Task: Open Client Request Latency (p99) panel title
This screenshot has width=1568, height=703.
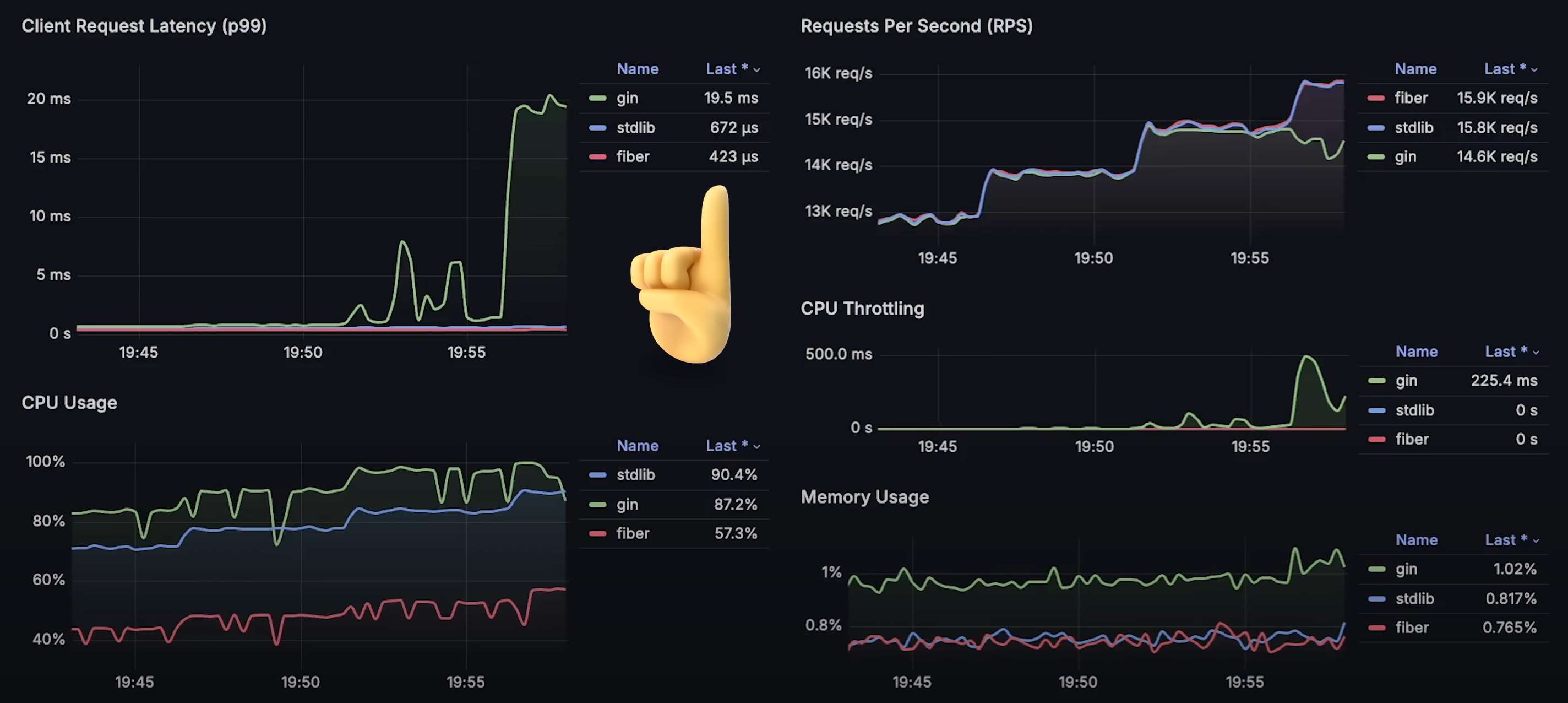Action: pyautogui.click(x=144, y=26)
